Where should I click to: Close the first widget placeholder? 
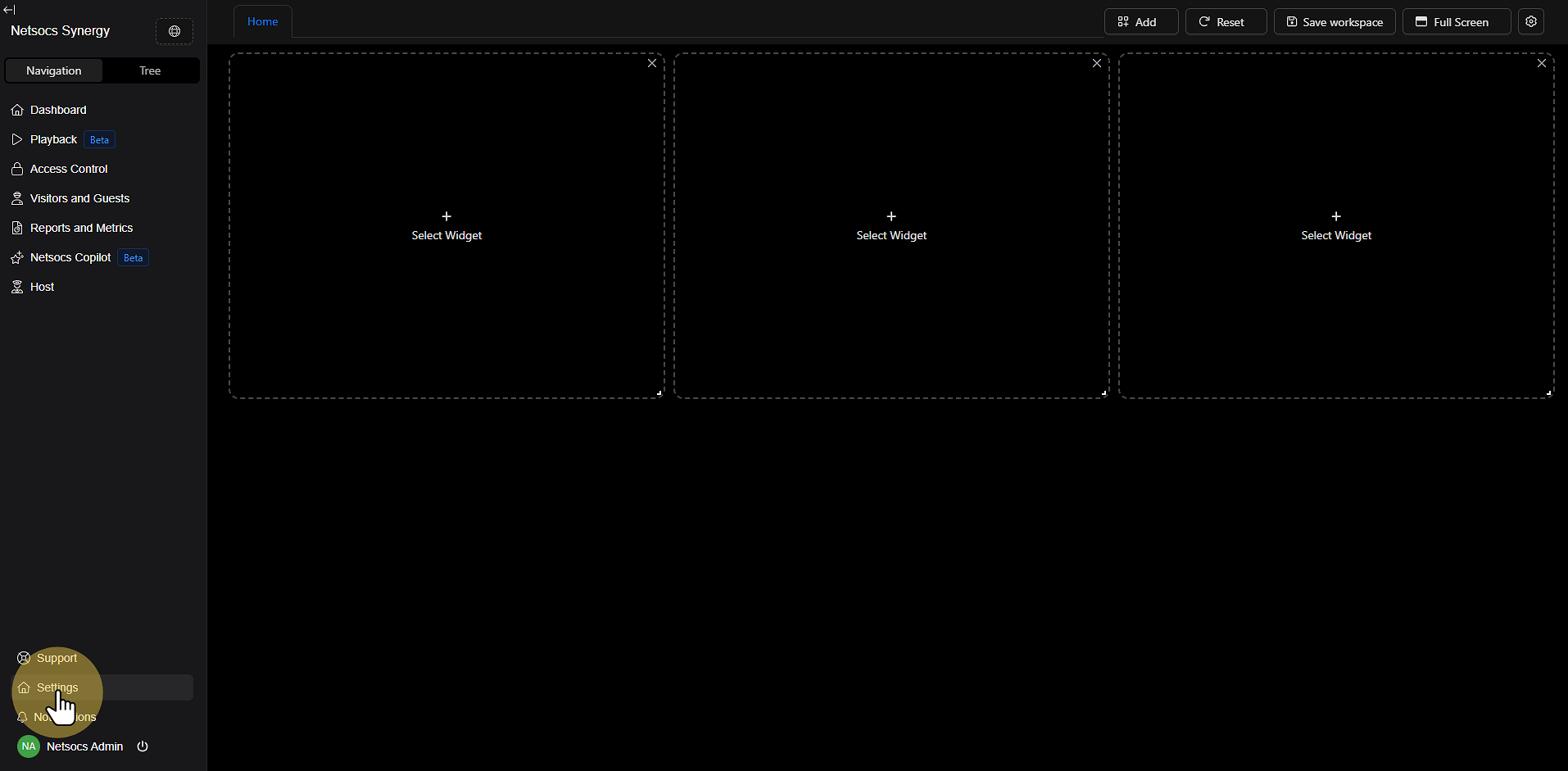click(x=652, y=63)
